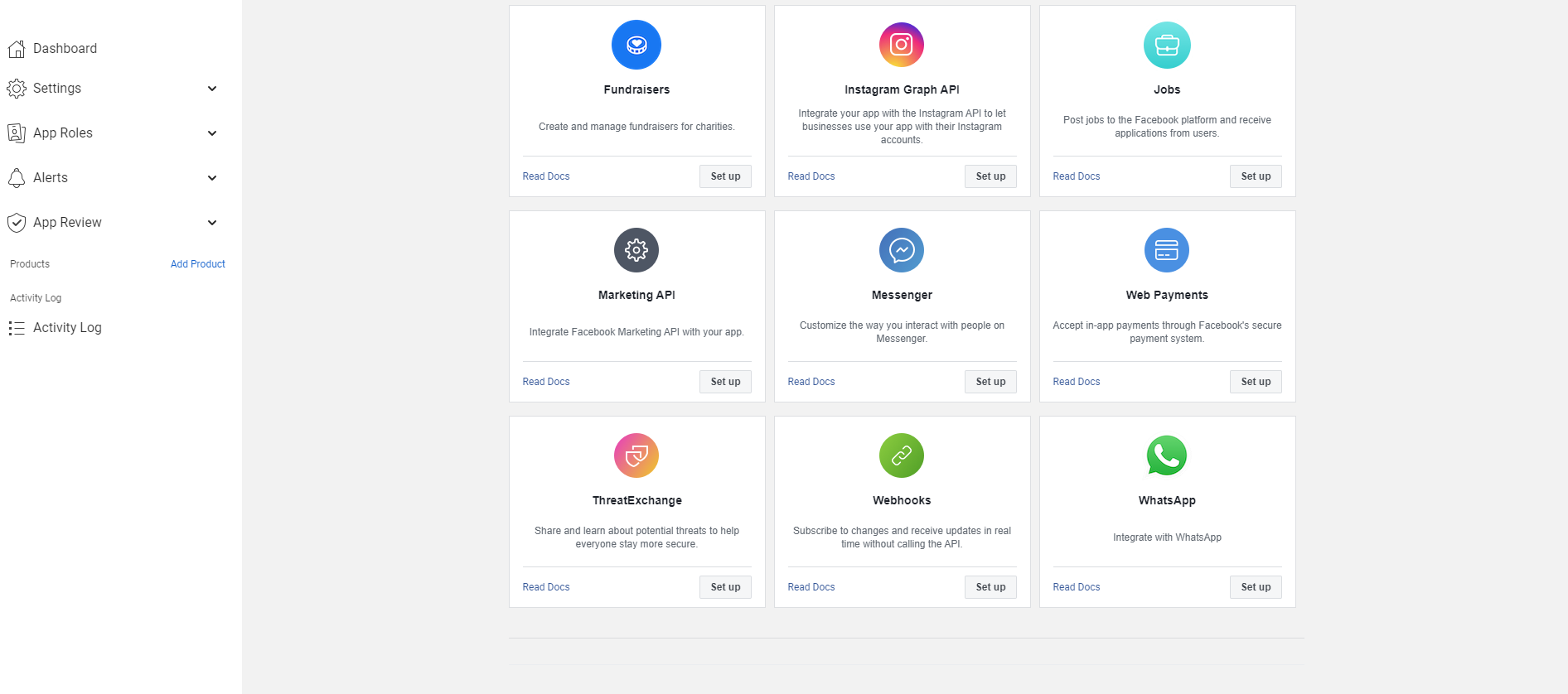Click the WhatsApp card title
This screenshot has width=1568, height=694.
[1167, 500]
